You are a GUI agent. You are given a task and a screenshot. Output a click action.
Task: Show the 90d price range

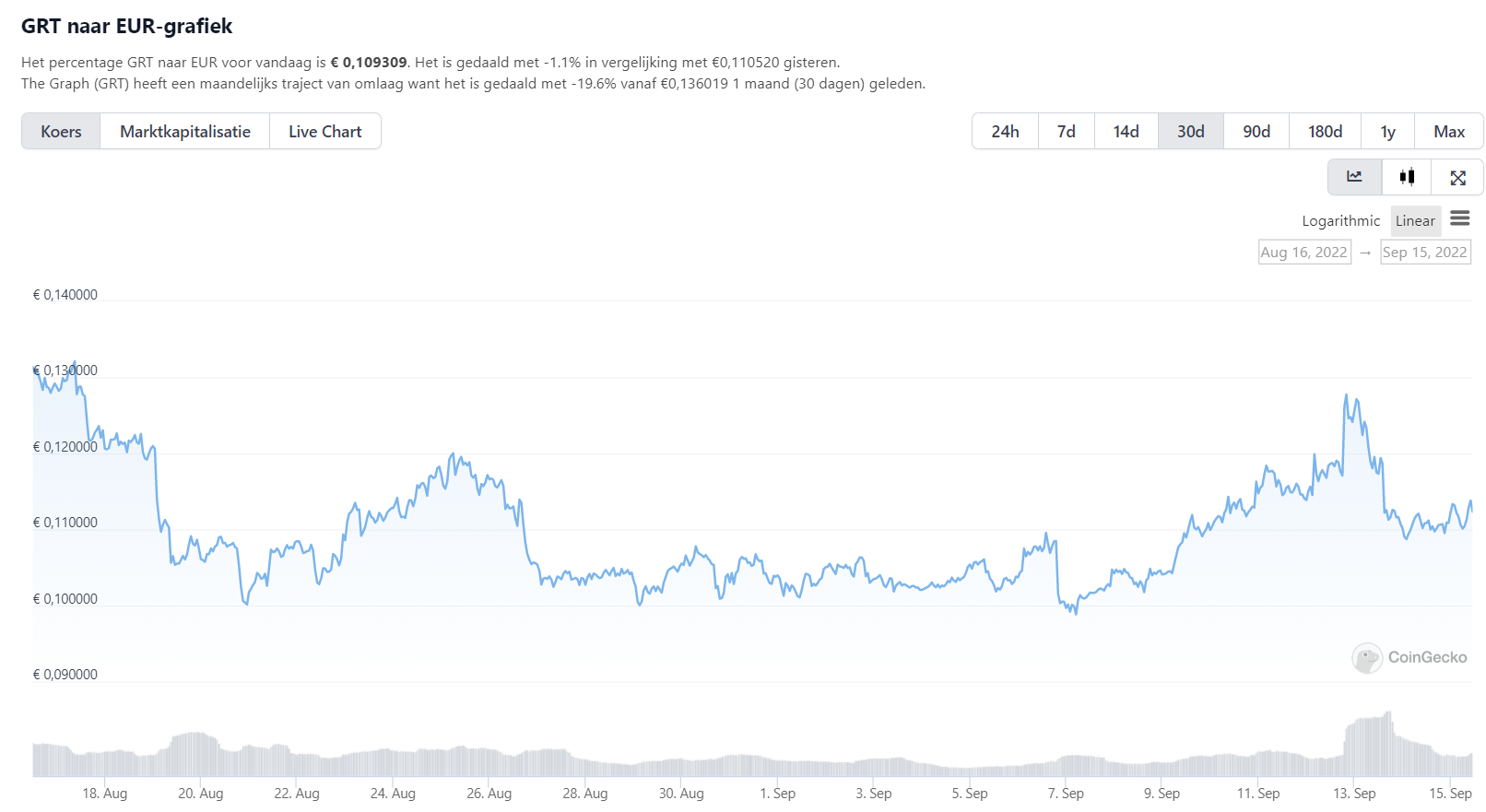(1256, 132)
